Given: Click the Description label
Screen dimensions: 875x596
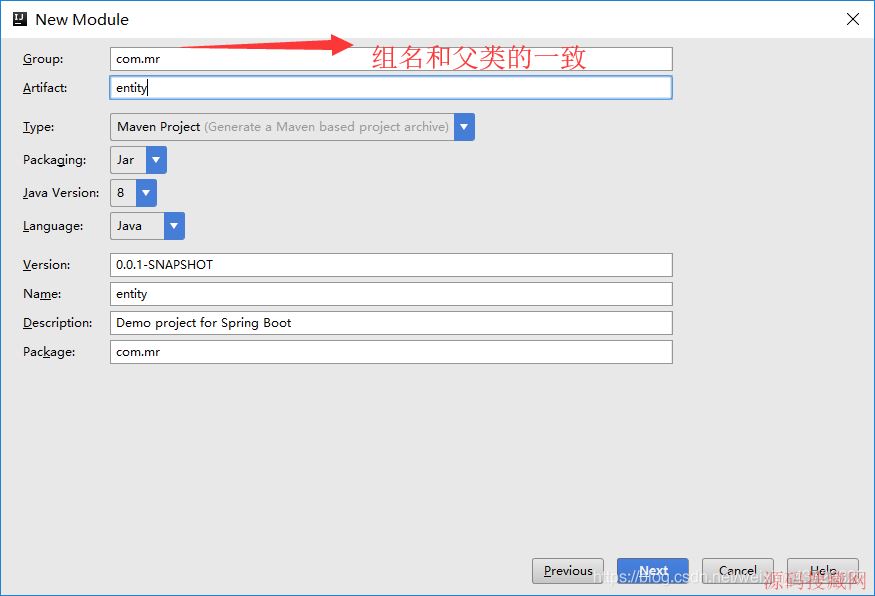Looking at the screenshot, I should (57, 323).
